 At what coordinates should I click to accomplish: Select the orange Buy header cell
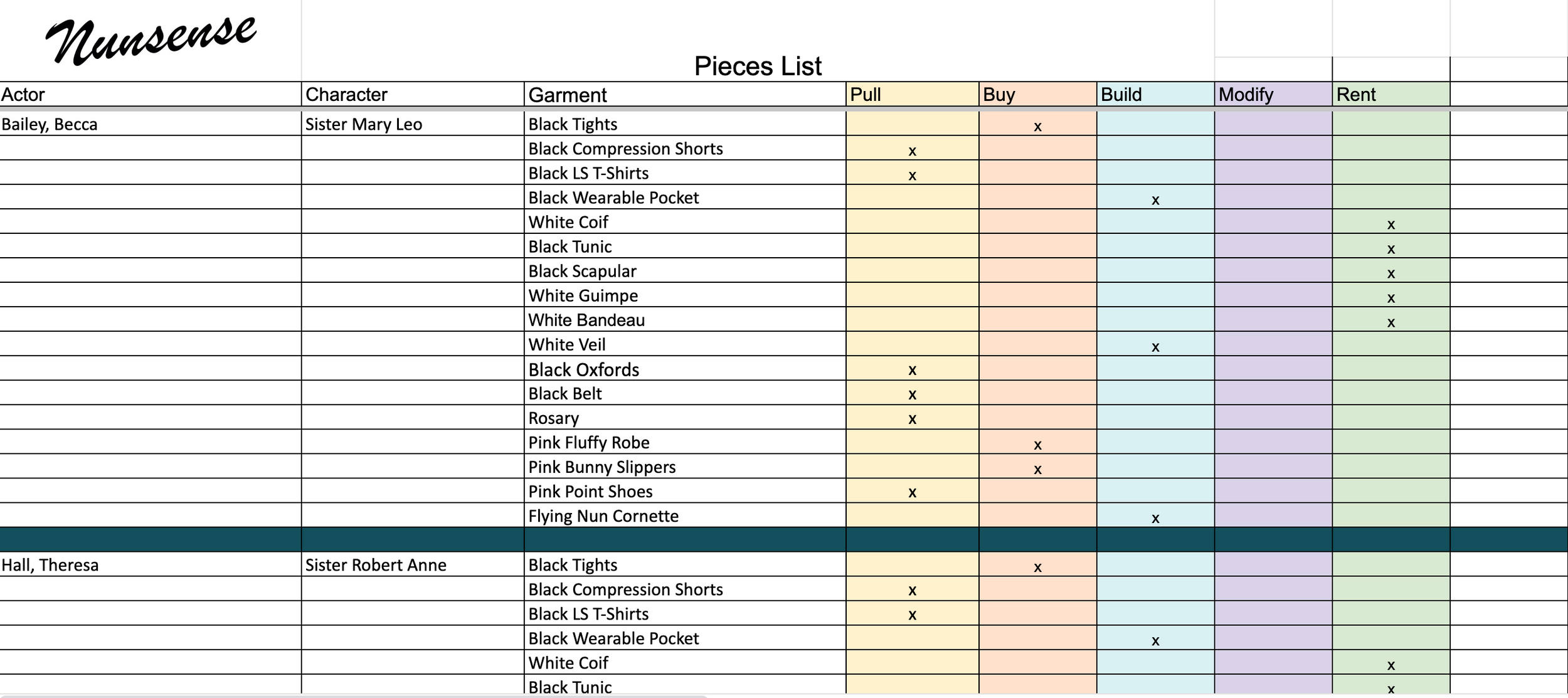1038,94
